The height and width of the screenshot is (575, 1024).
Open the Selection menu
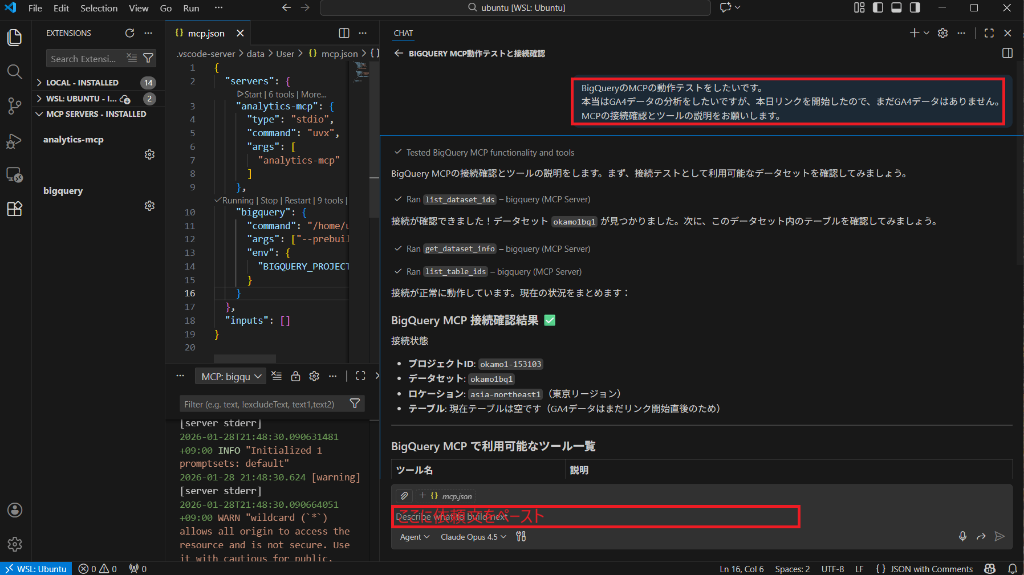coord(99,8)
